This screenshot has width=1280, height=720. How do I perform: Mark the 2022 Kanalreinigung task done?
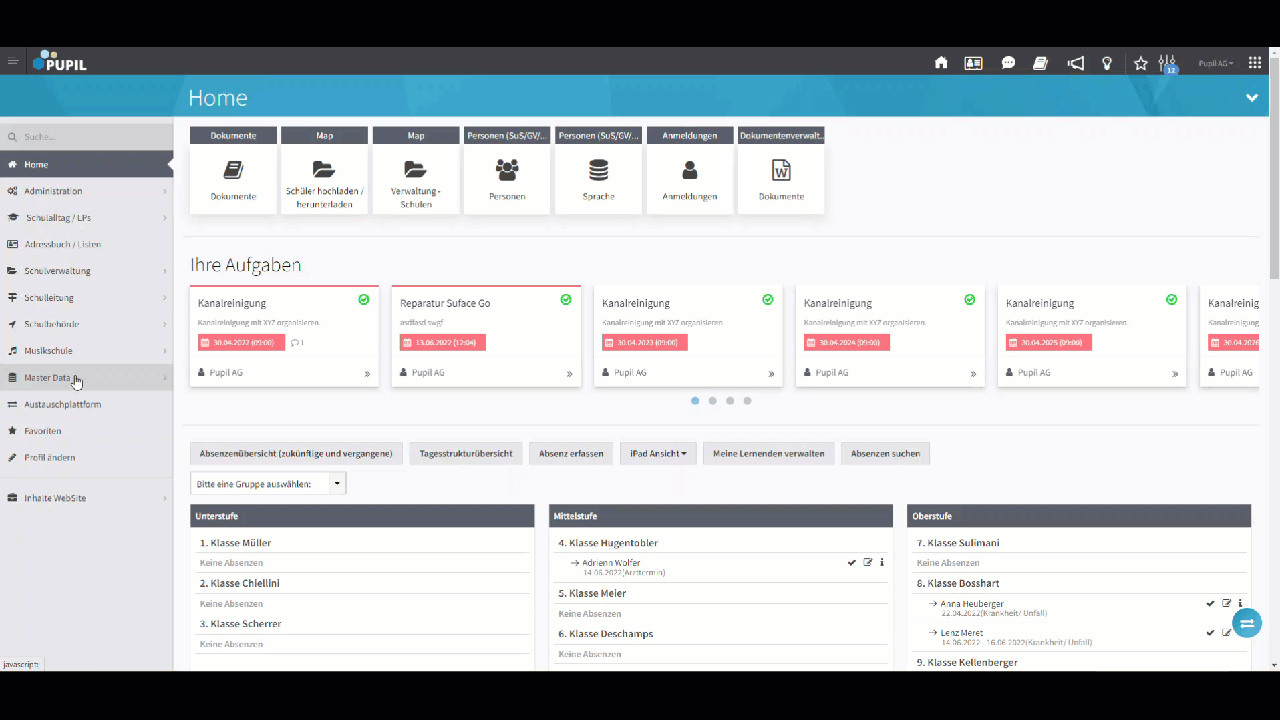(x=364, y=299)
